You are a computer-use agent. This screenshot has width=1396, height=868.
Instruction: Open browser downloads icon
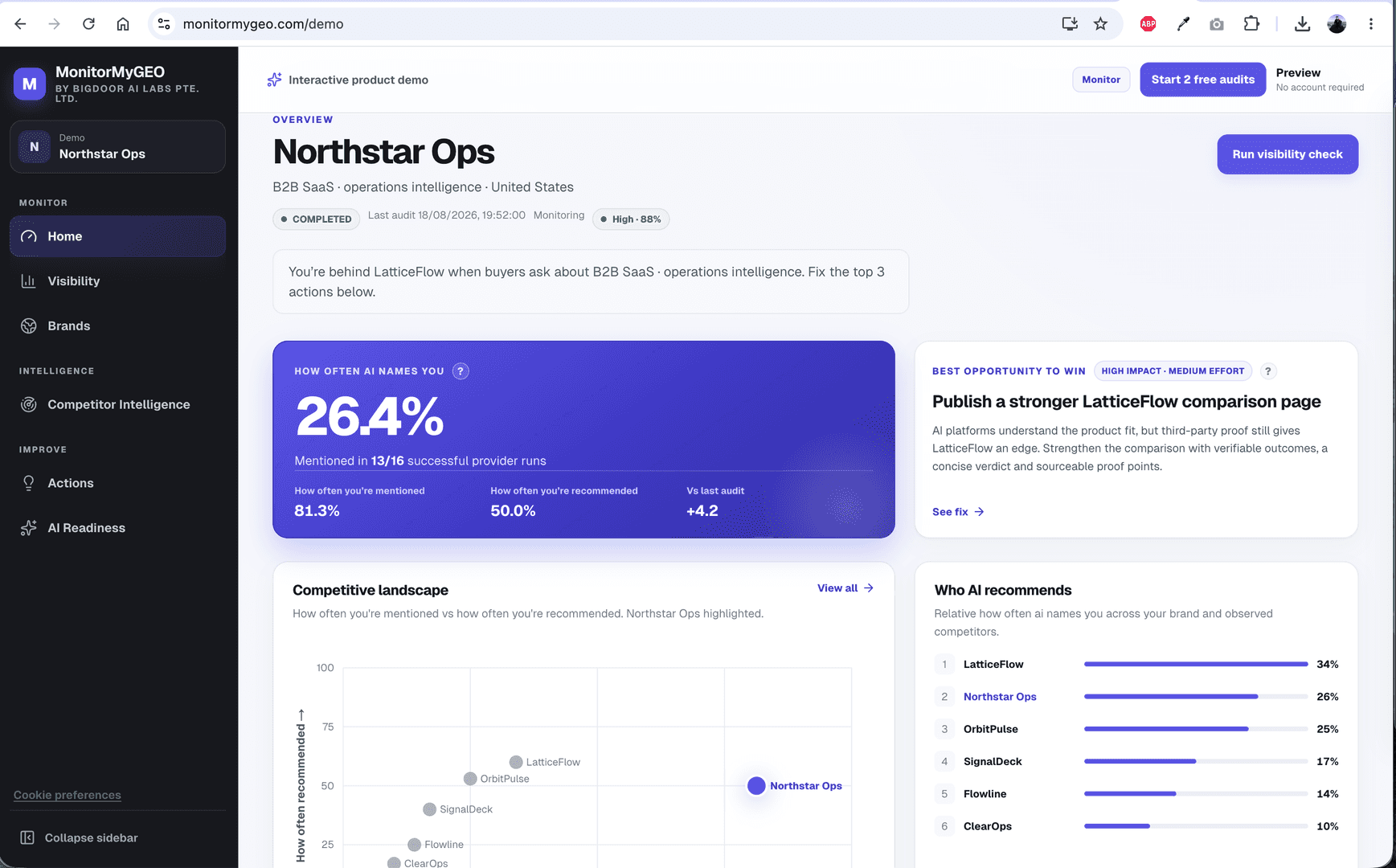click(x=1303, y=24)
